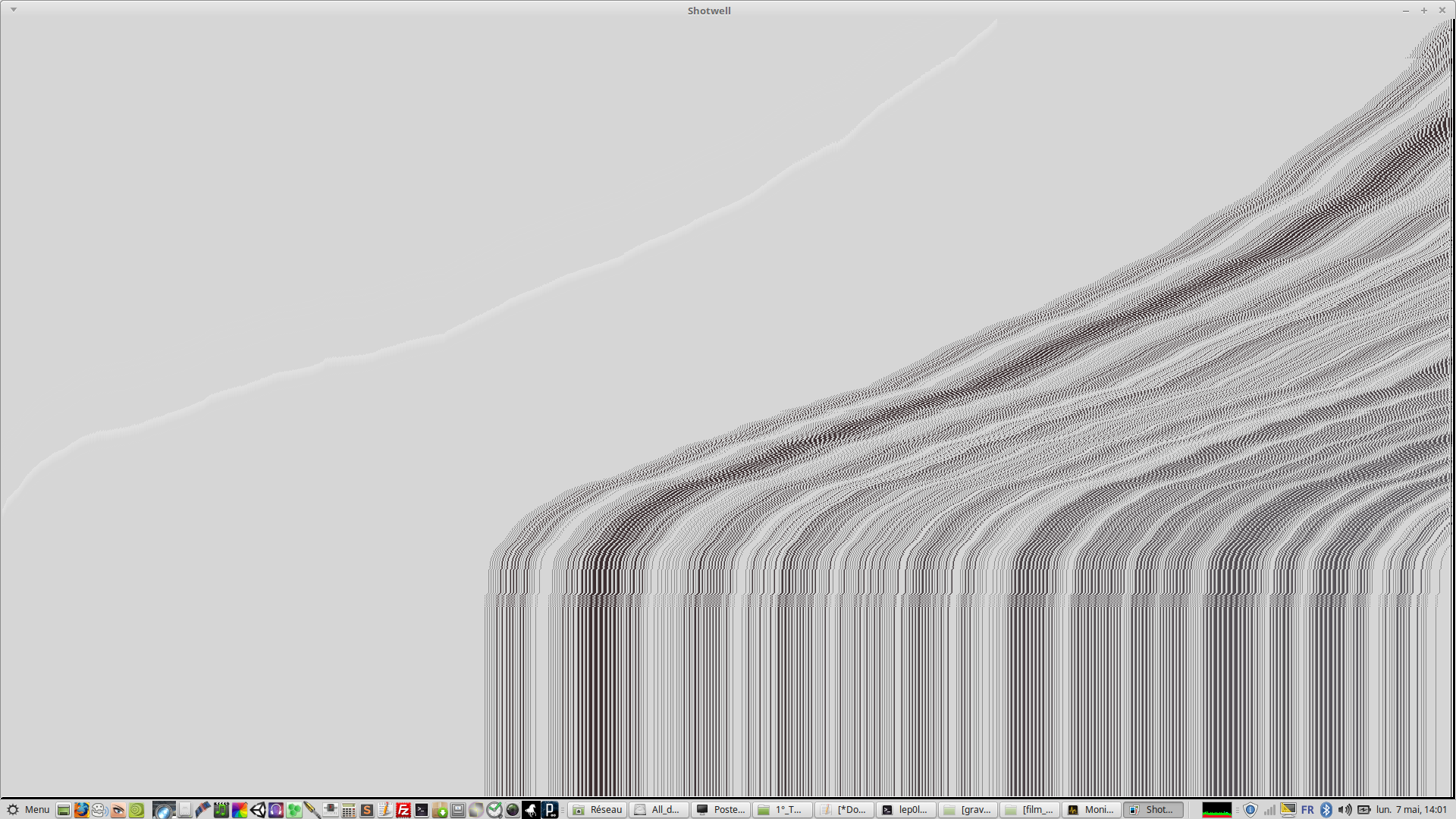Switch to the Réseau taskbar window
Viewport: 1456px width, 819px height.
[x=598, y=809]
